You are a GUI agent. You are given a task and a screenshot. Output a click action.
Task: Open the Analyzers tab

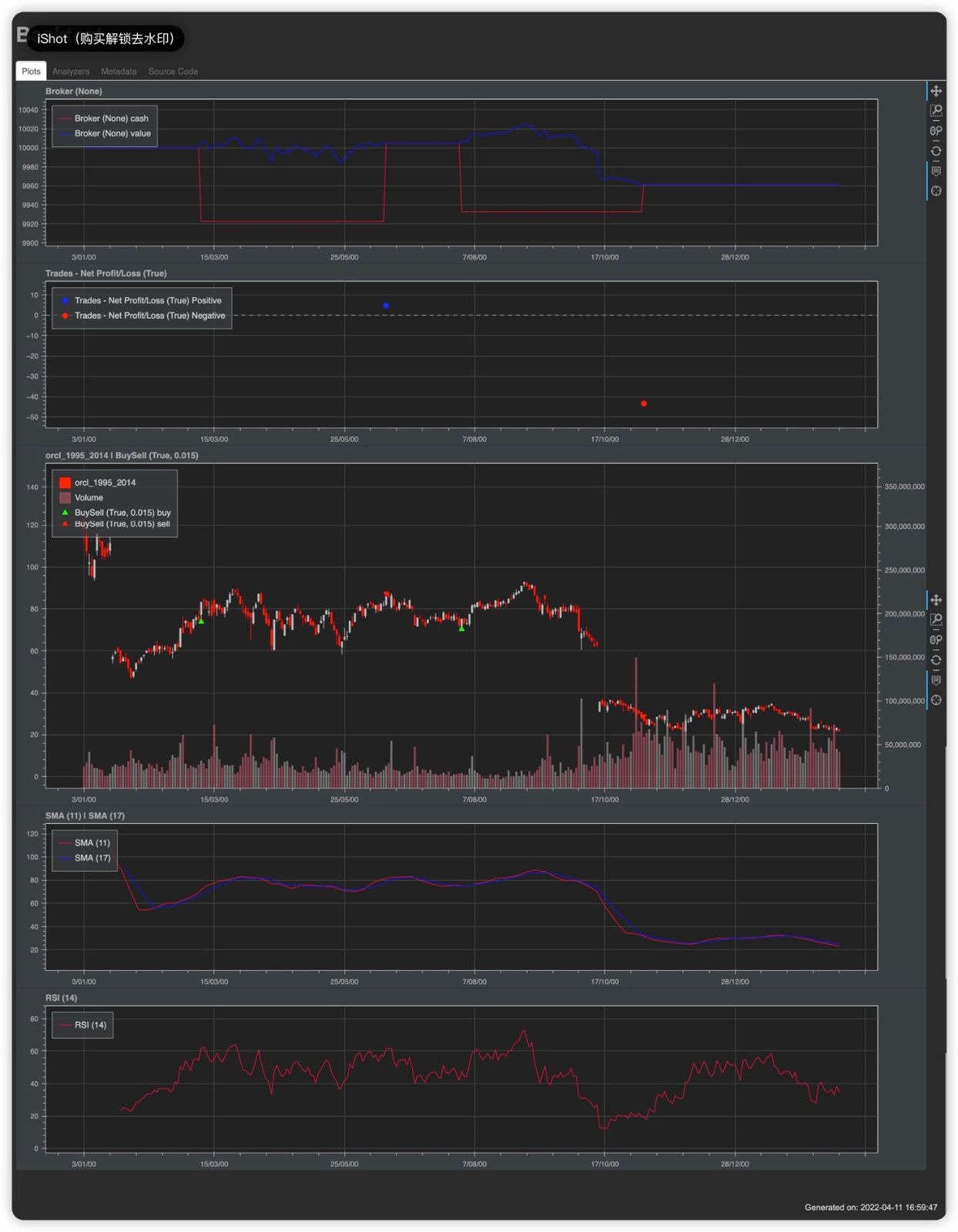coord(71,72)
